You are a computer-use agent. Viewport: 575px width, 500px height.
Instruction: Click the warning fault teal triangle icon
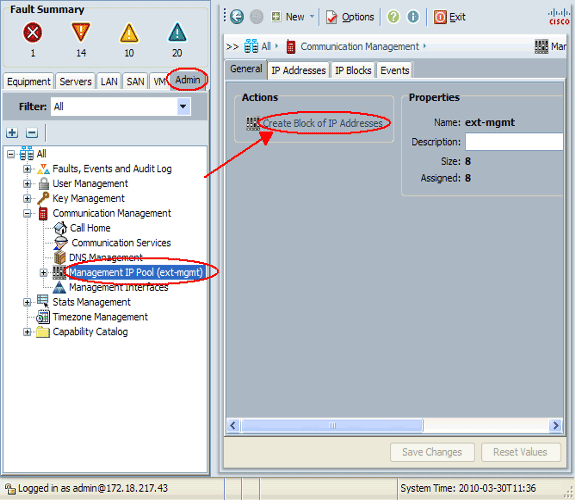click(177, 32)
